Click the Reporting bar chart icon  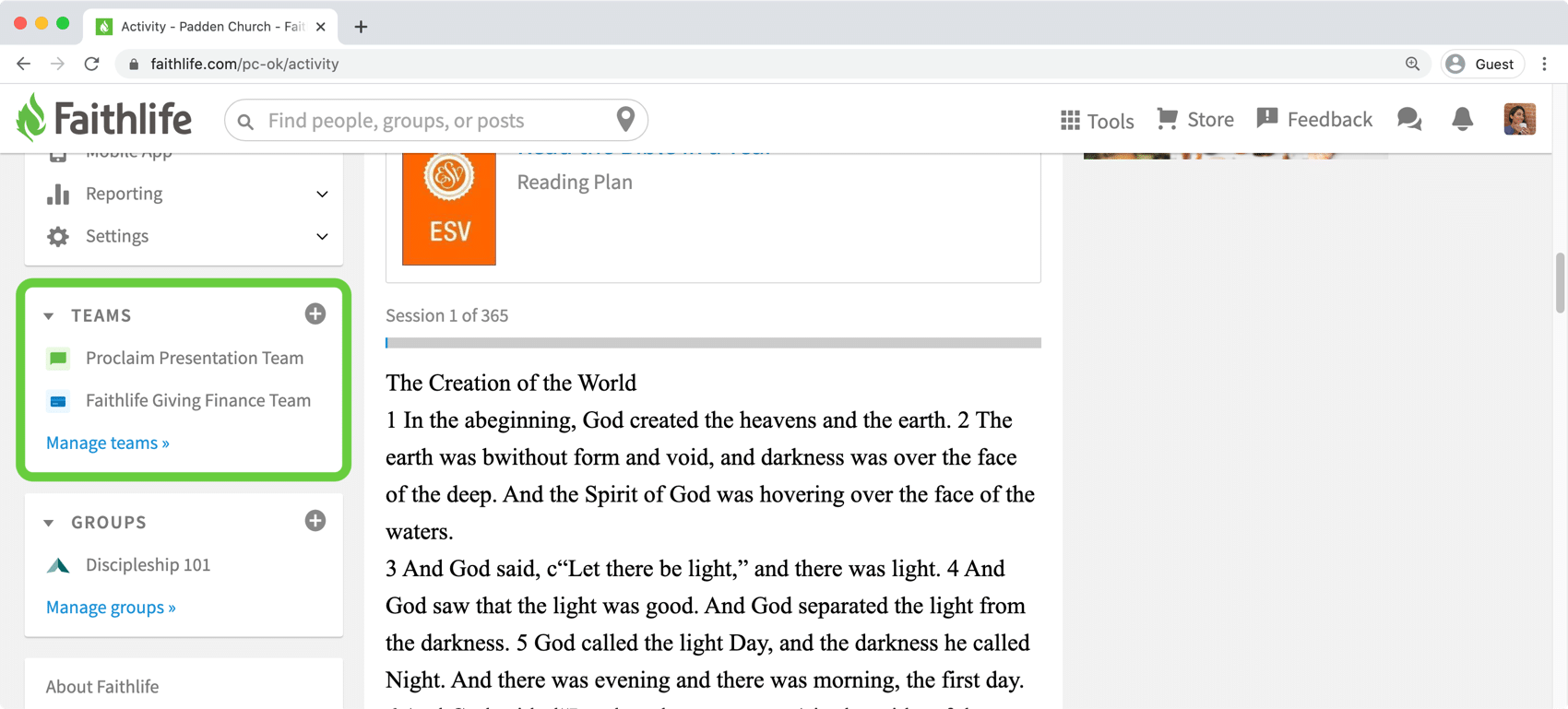coord(58,194)
